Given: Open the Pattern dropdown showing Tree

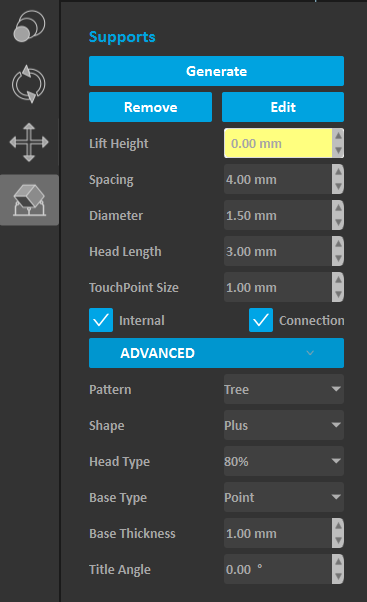Looking at the screenshot, I should point(284,389).
